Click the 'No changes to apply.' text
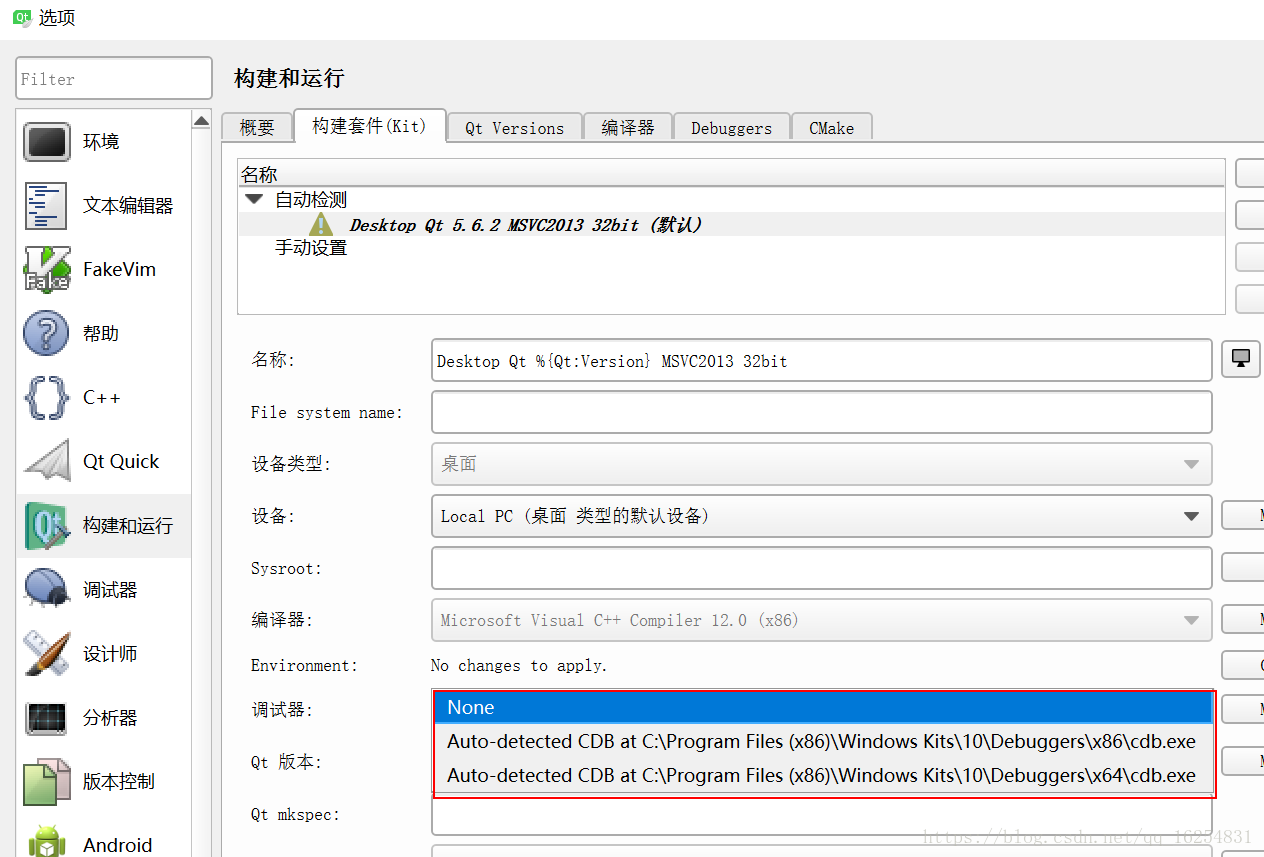Screen dimensions: 1264x857 (x=519, y=665)
